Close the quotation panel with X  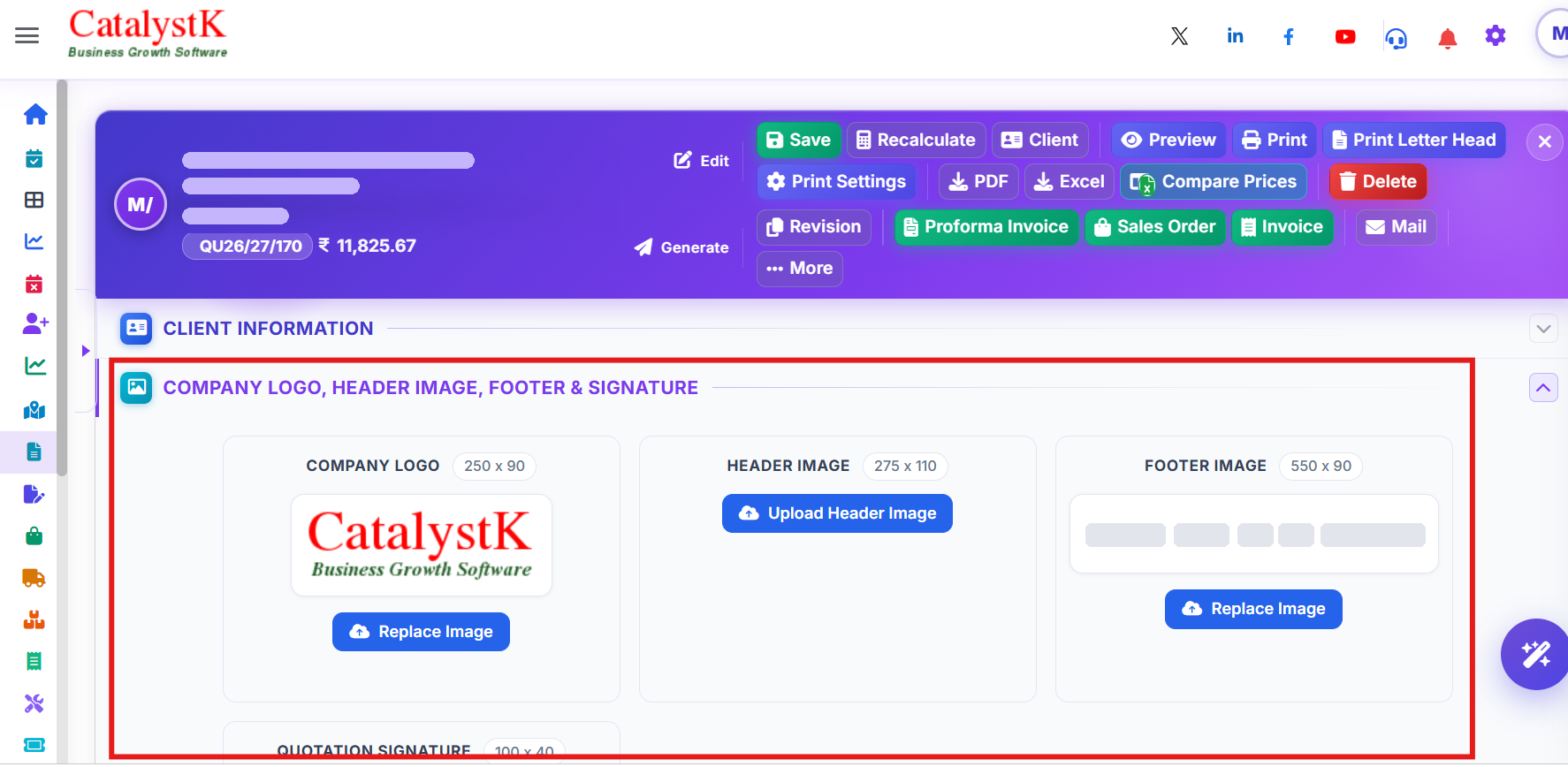[1545, 141]
